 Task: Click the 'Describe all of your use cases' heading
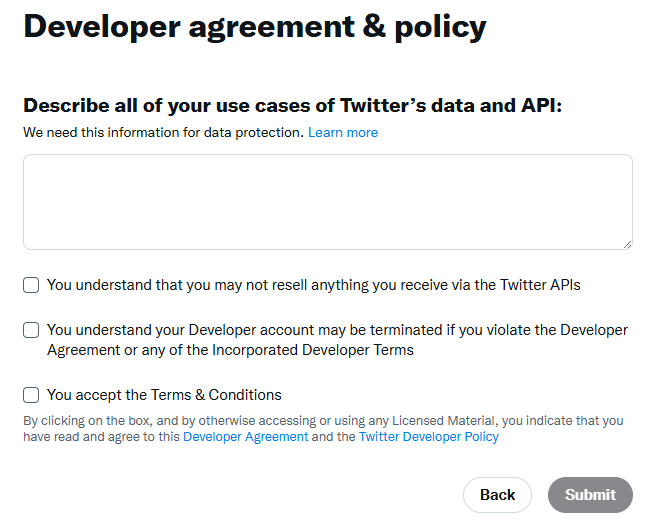point(293,105)
